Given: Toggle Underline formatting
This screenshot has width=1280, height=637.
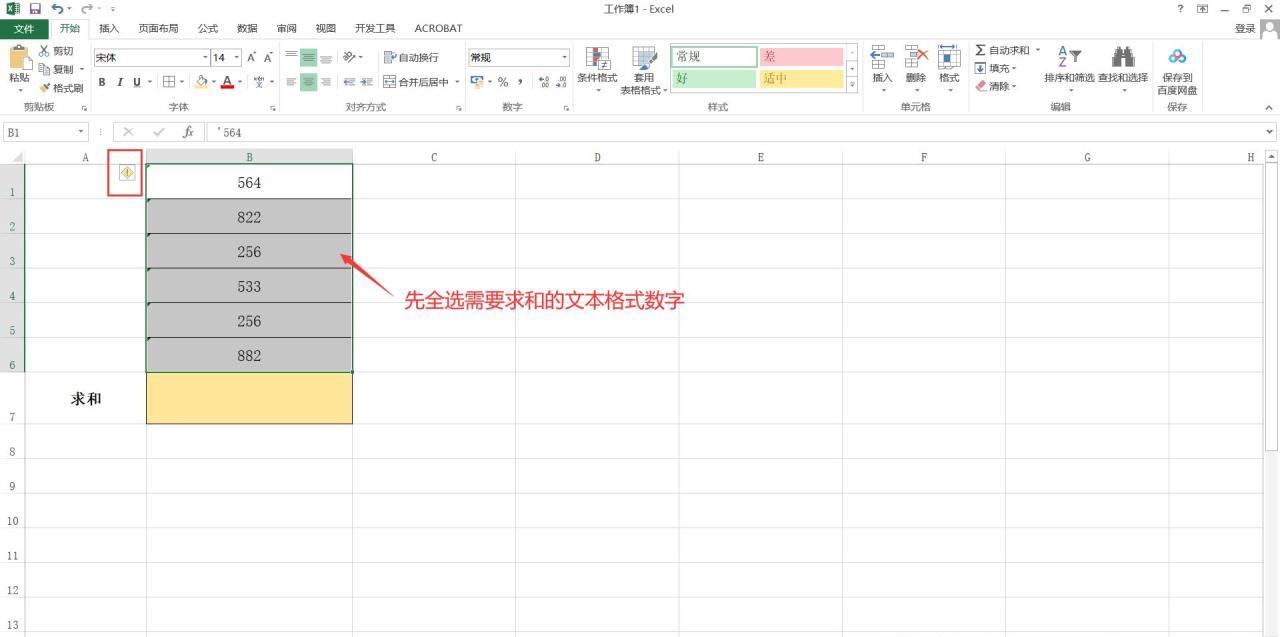Looking at the screenshot, I should point(136,82).
